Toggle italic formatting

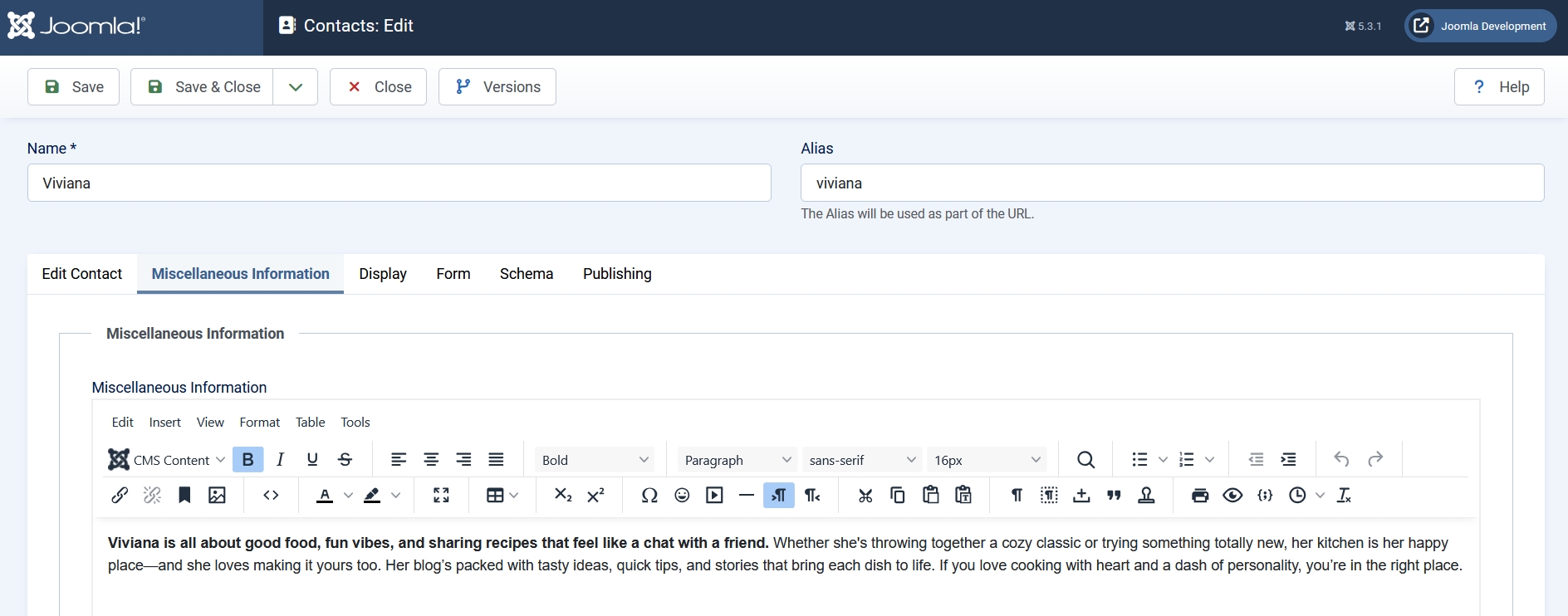coord(280,459)
